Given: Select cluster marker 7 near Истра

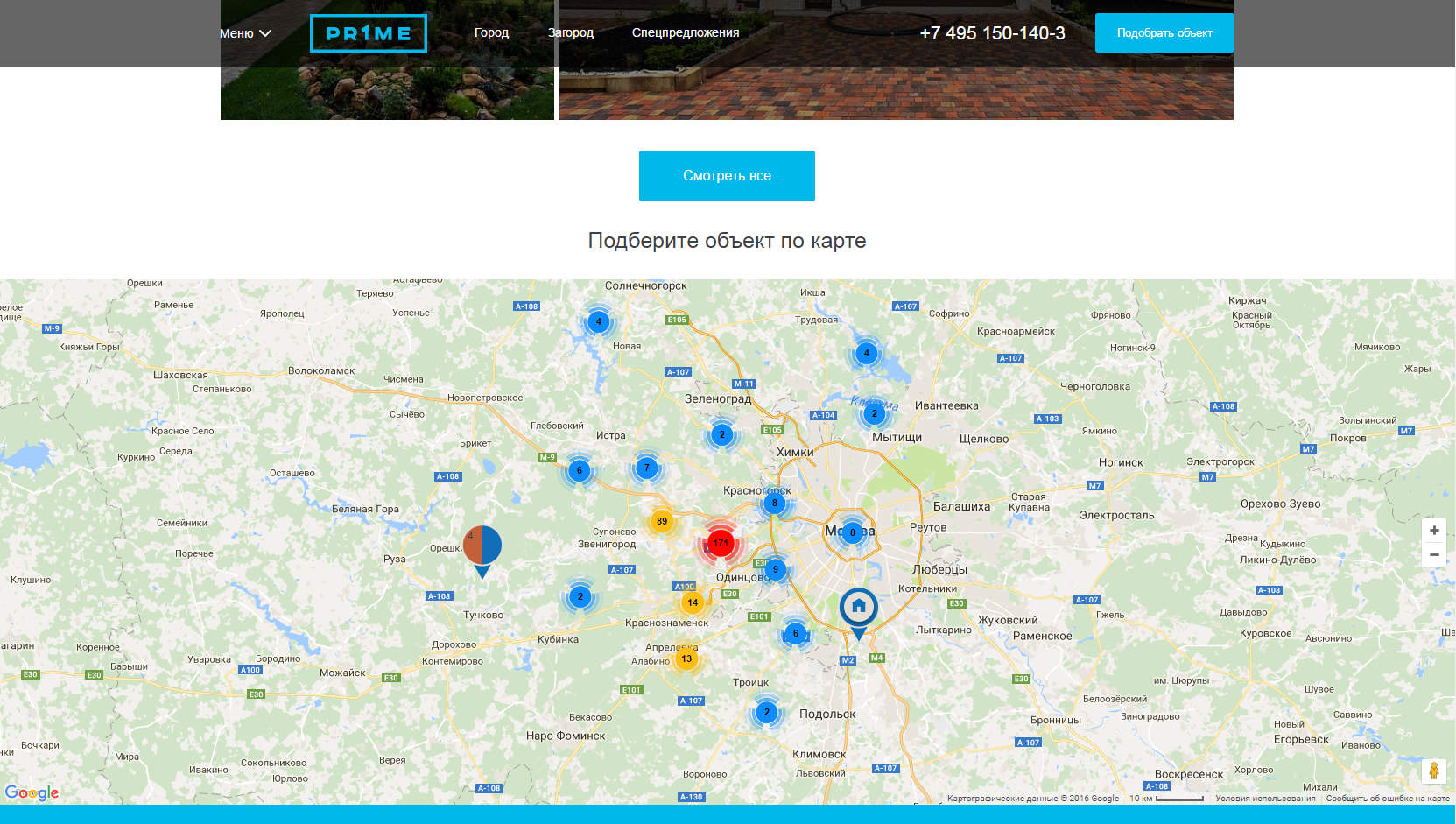Looking at the screenshot, I should pyautogui.click(x=647, y=468).
